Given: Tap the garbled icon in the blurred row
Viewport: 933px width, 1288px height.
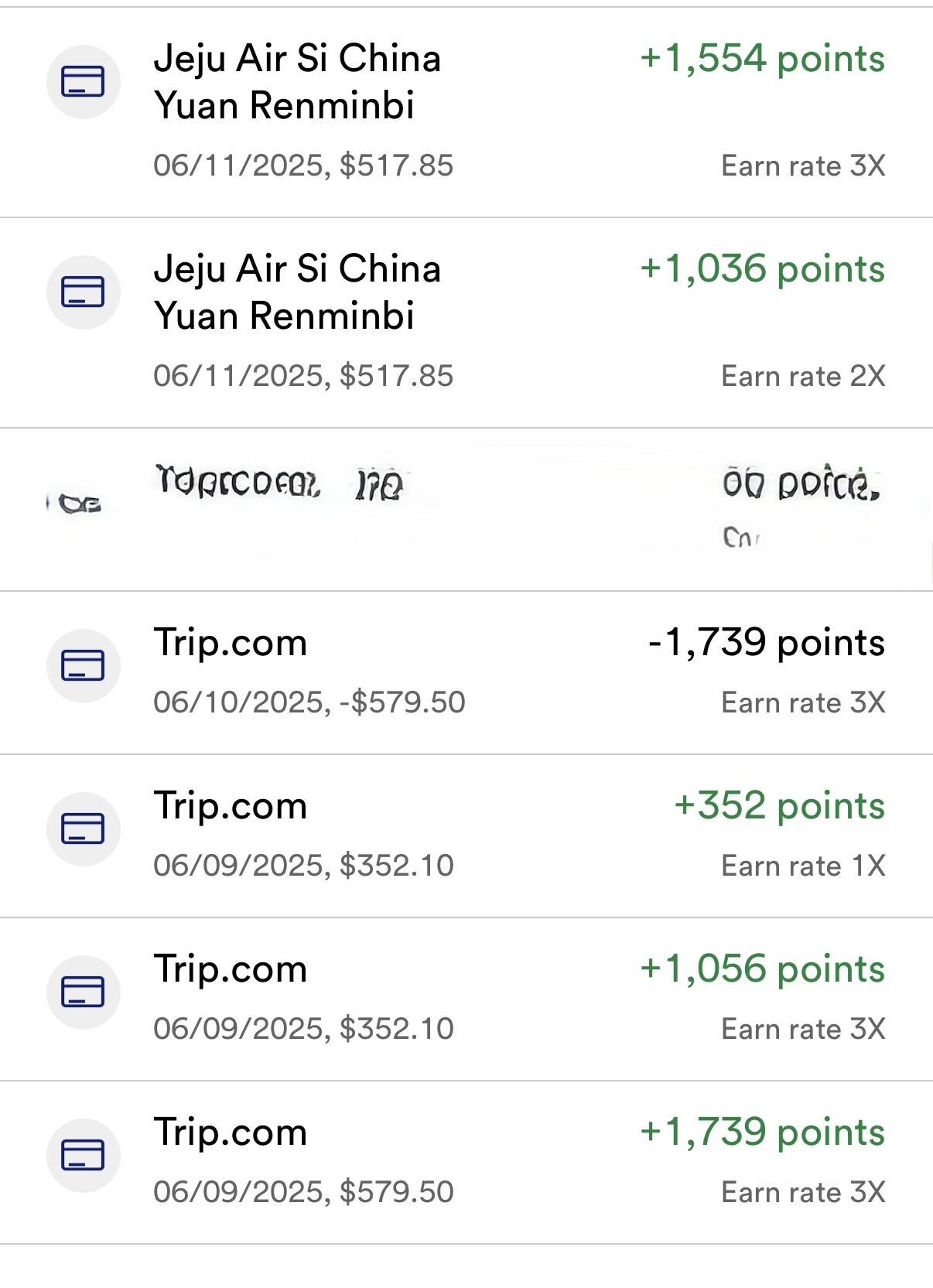Looking at the screenshot, I should (x=80, y=504).
